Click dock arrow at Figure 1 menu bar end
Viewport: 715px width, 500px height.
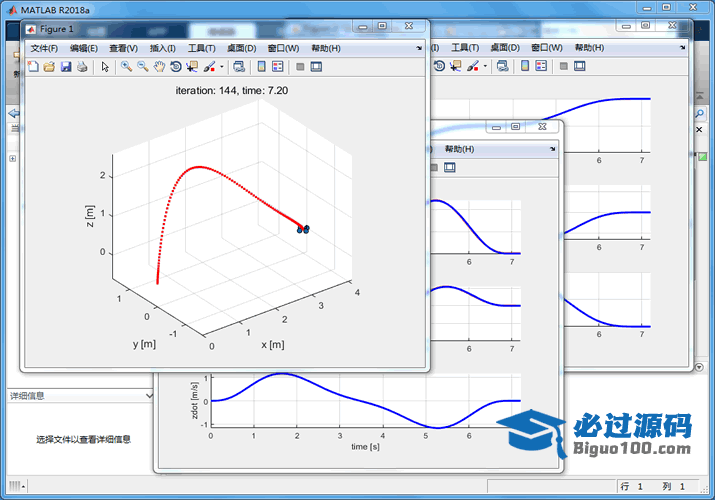419,48
